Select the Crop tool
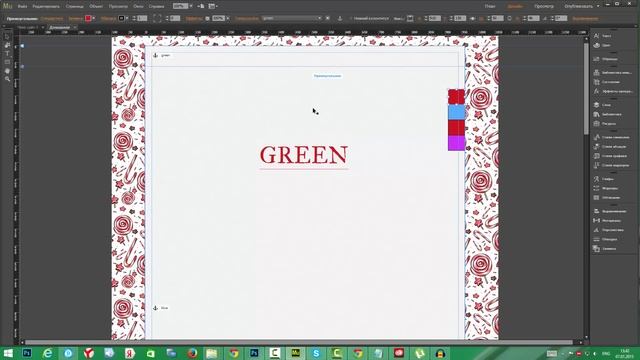The height and width of the screenshot is (360, 640). point(7,45)
